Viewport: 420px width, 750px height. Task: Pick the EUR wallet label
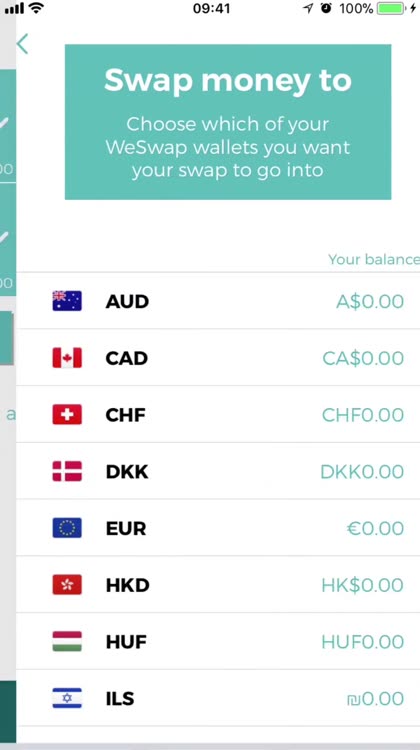tap(126, 529)
